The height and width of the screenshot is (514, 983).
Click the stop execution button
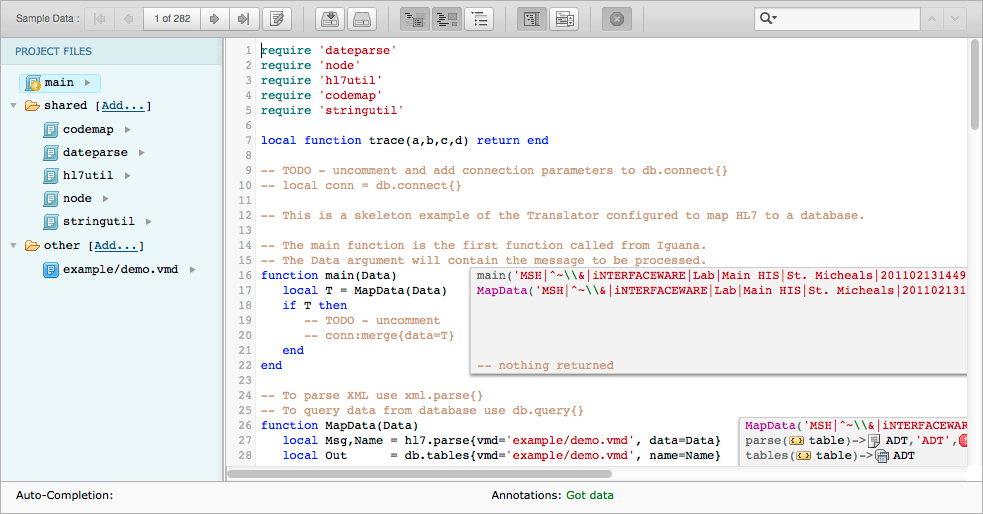[x=617, y=19]
